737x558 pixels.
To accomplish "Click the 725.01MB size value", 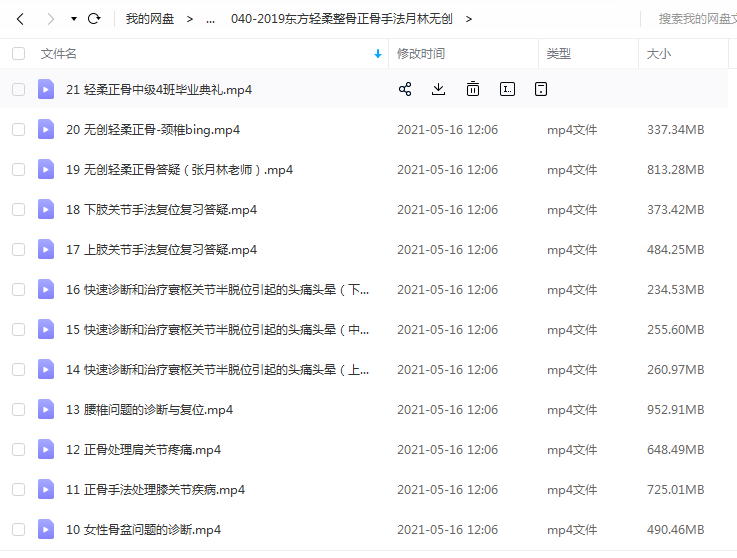I will [x=675, y=489].
